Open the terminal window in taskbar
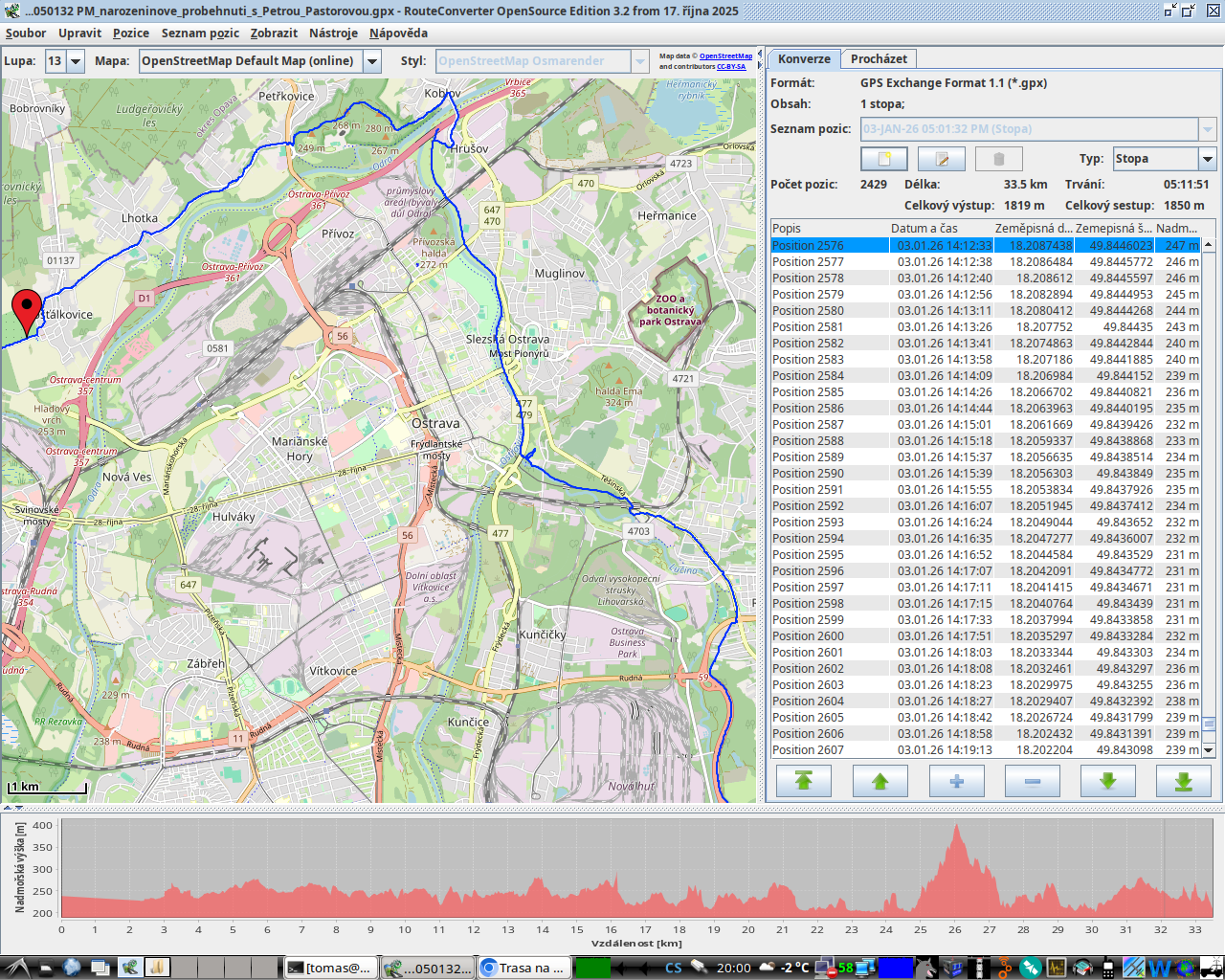The image size is (1225, 980). tap(330, 968)
